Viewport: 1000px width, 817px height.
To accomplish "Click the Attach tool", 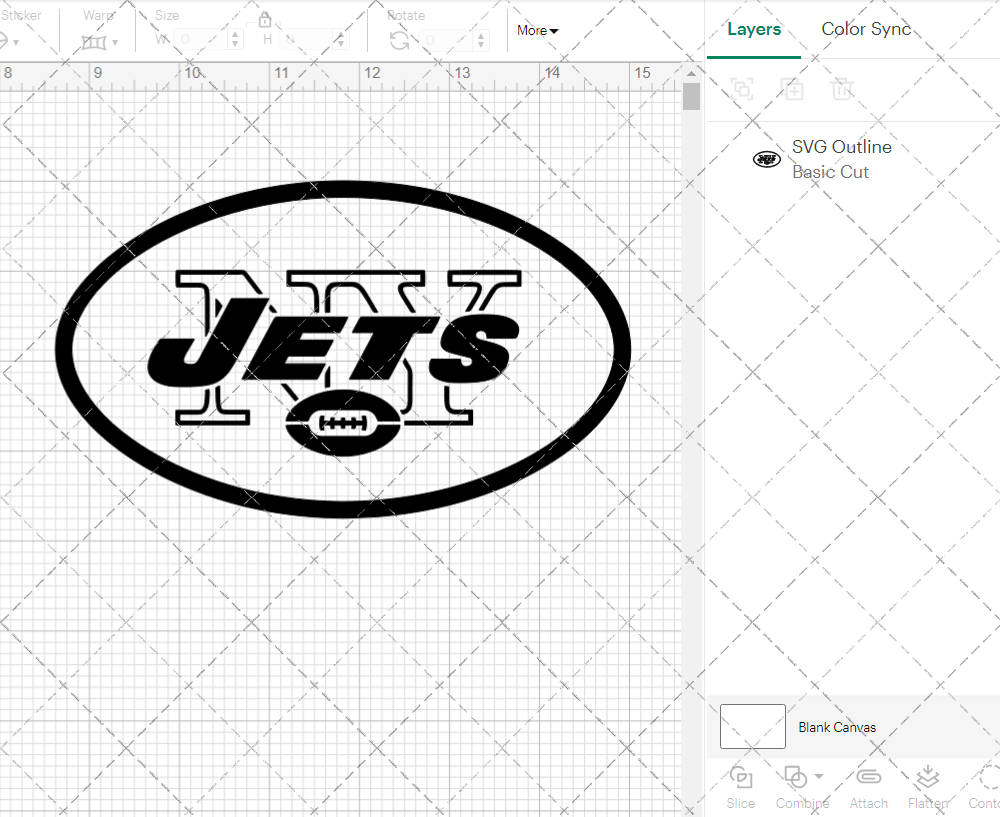I will tap(868, 788).
